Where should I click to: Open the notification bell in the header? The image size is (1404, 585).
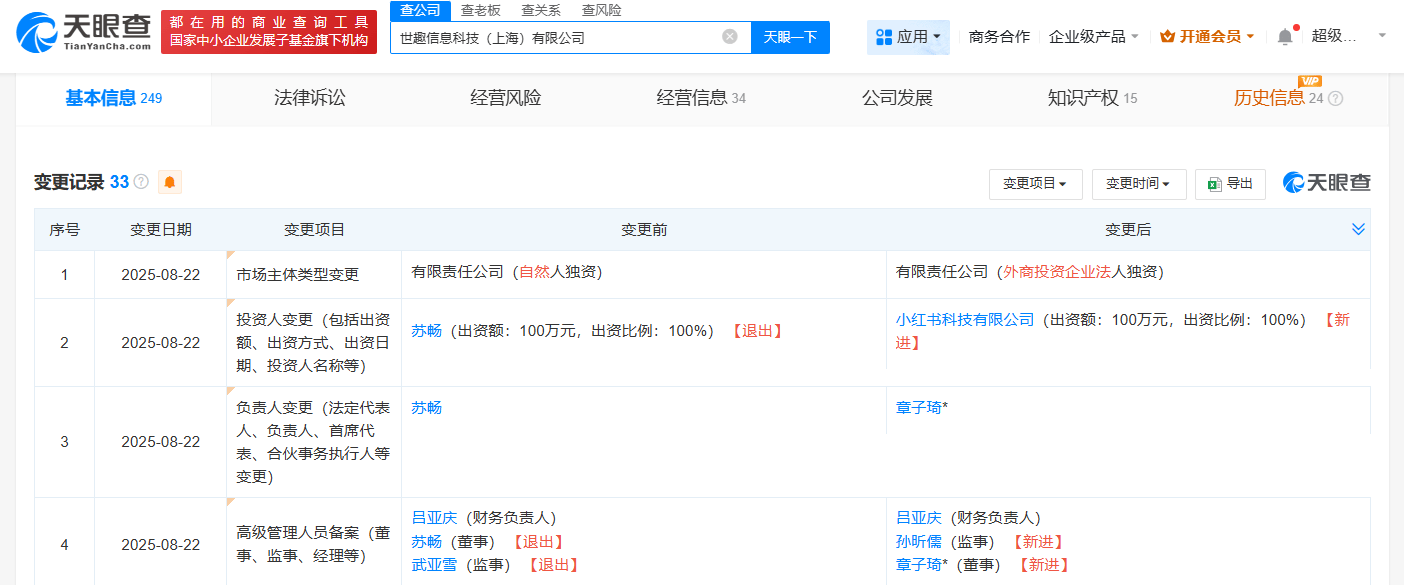(x=1285, y=37)
